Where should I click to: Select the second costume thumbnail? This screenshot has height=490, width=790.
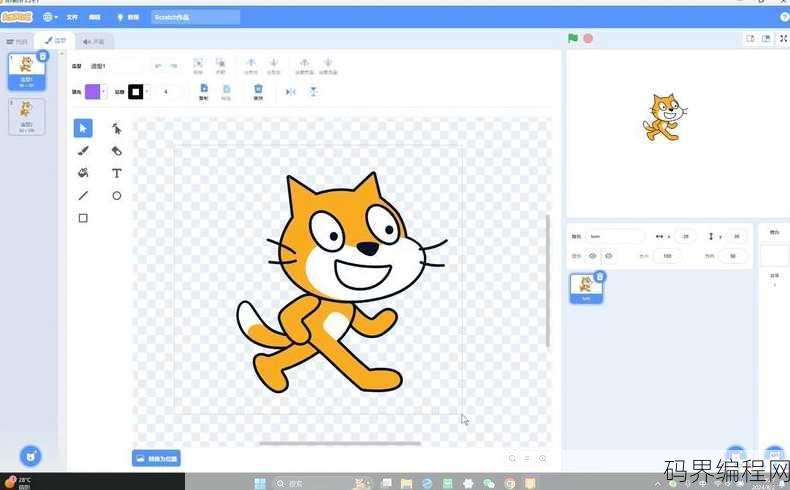click(26, 116)
